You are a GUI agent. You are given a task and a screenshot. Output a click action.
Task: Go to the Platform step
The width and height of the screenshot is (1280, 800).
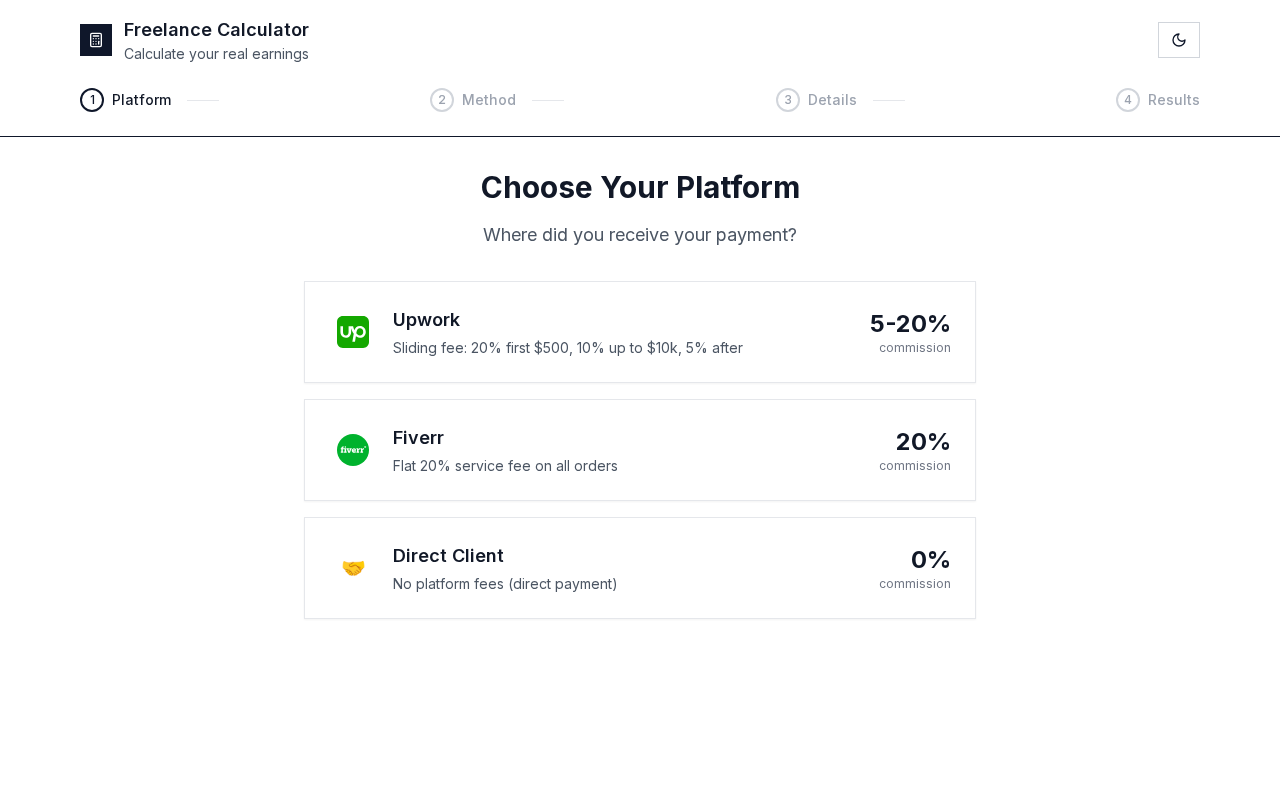pyautogui.click(x=142, y=100)
